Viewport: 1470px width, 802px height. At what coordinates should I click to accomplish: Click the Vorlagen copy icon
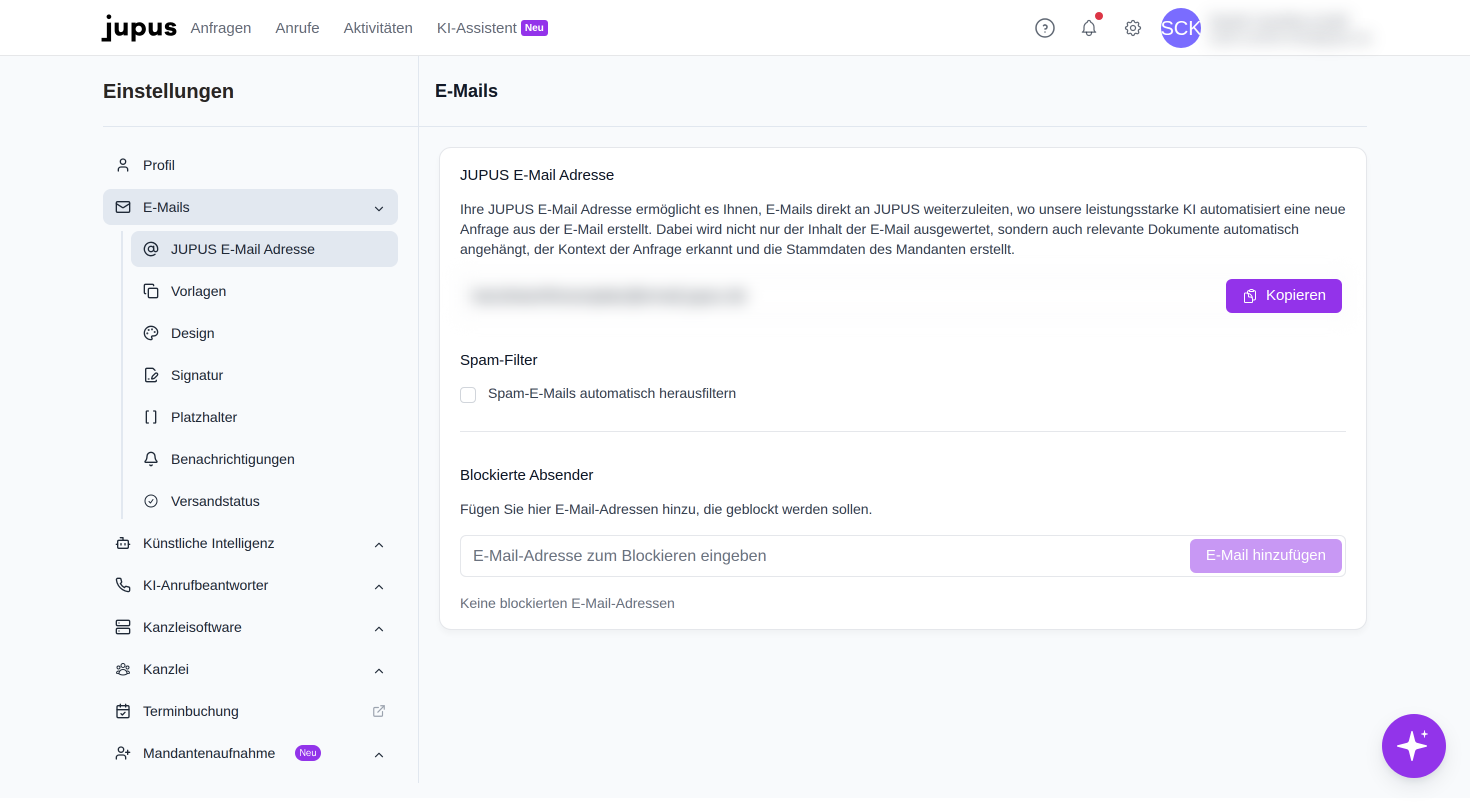[151, 291]
